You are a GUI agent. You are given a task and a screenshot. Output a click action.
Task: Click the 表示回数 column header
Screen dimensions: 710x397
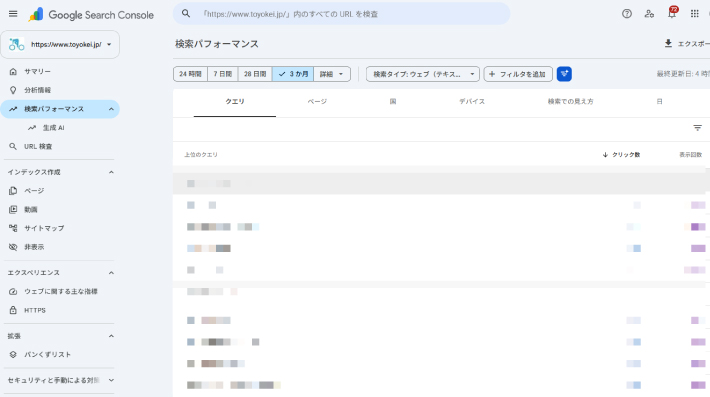click(690, 155)
